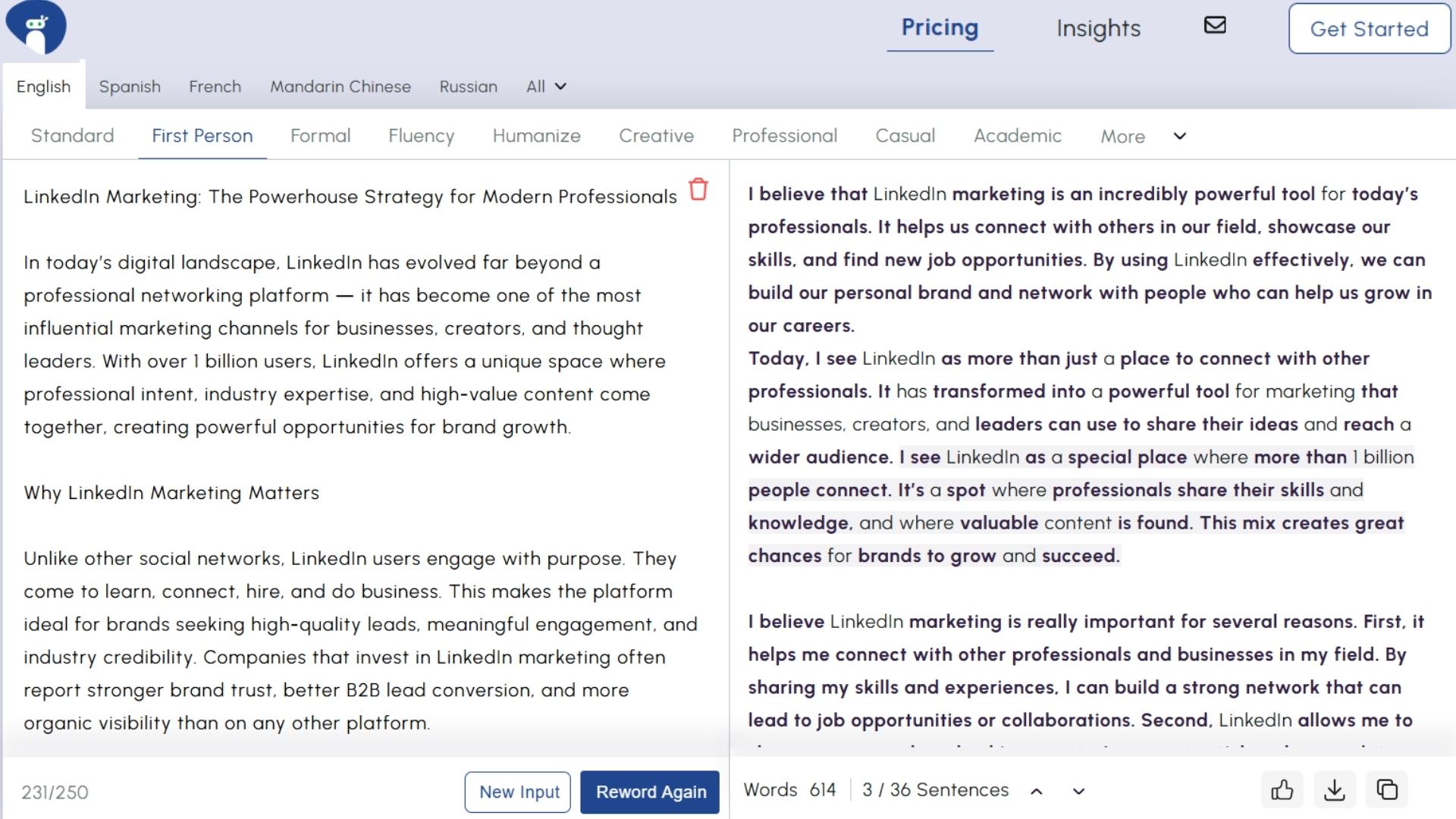Navigate to the Insights section
Viewport: 1456px width, 819px height.
pos(1098,29)
